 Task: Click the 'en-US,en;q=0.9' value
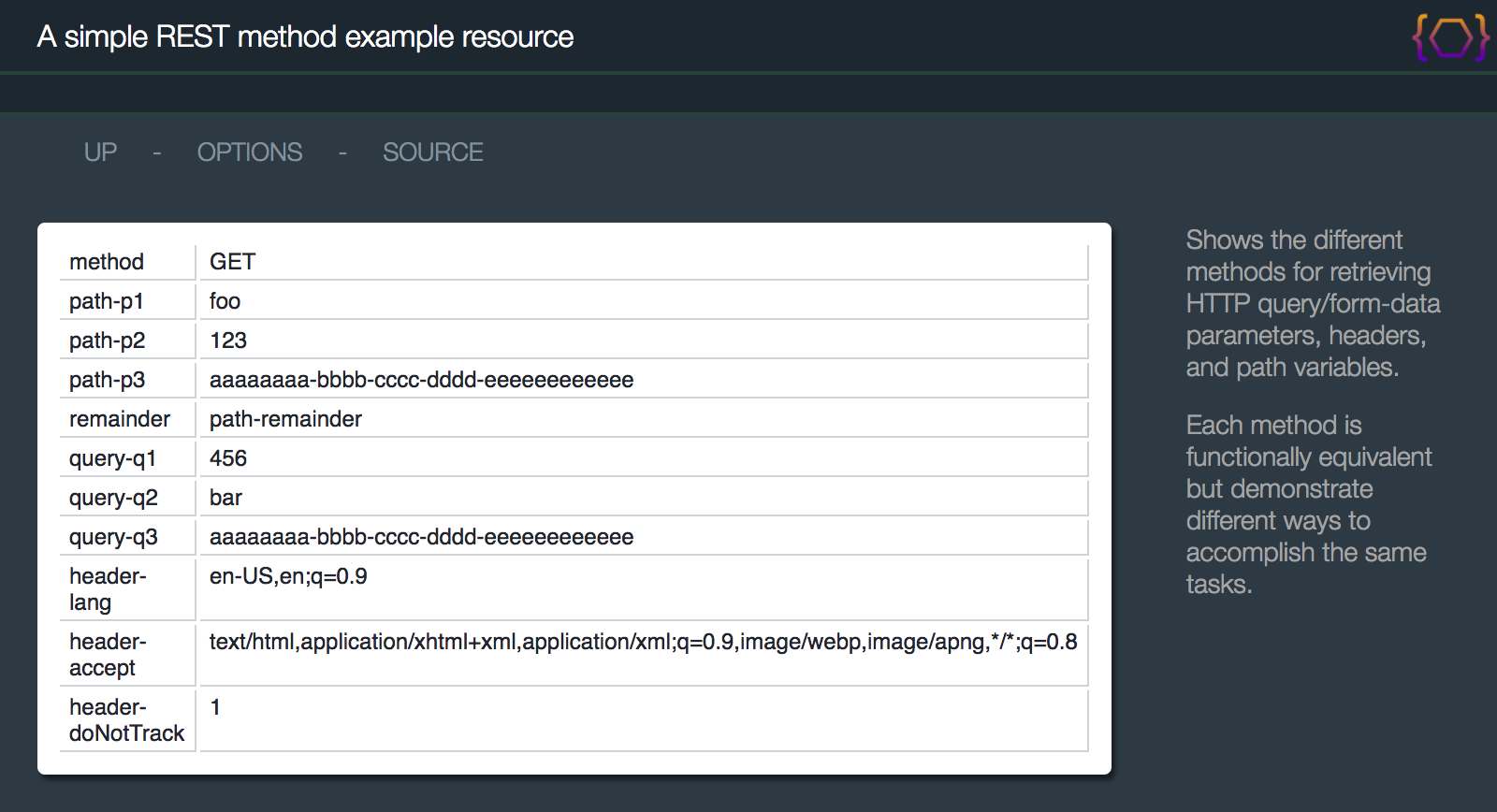288,576
